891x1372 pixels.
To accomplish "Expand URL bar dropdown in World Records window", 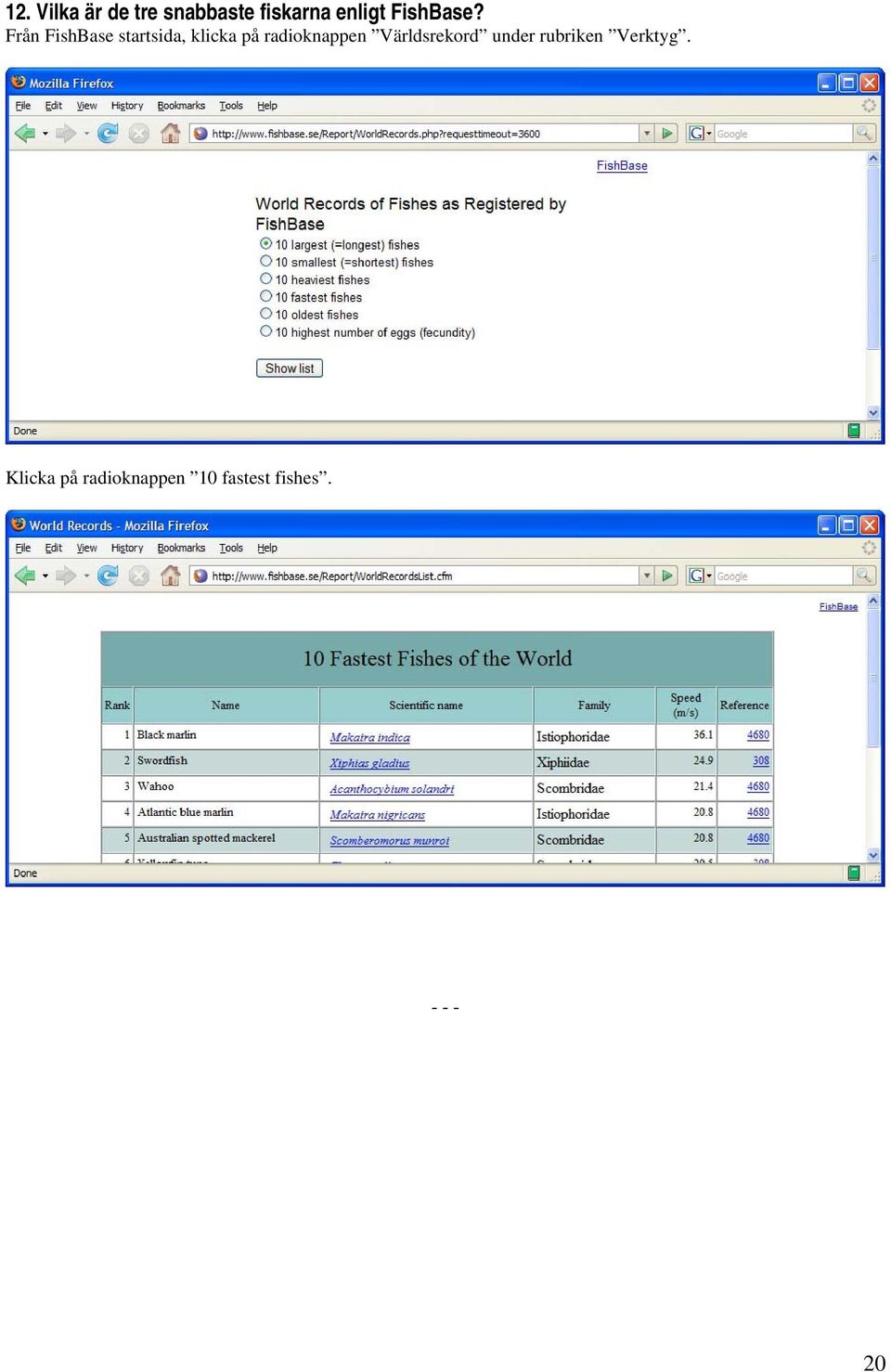I will 647,576.
